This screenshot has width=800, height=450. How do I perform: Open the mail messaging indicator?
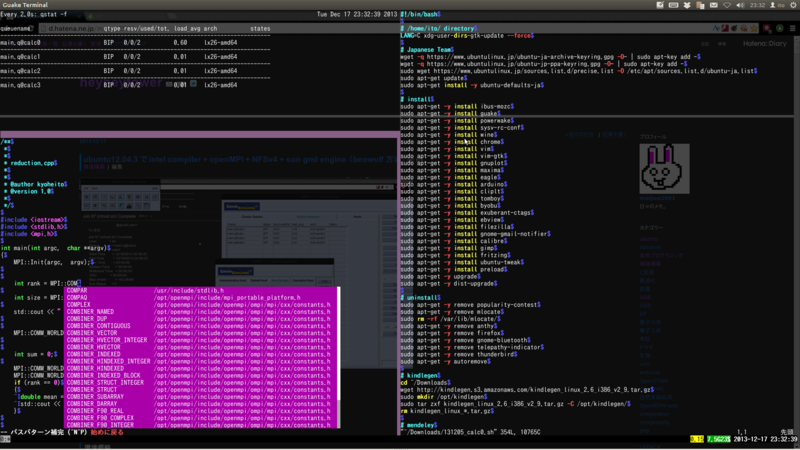[x=714, y=5]
